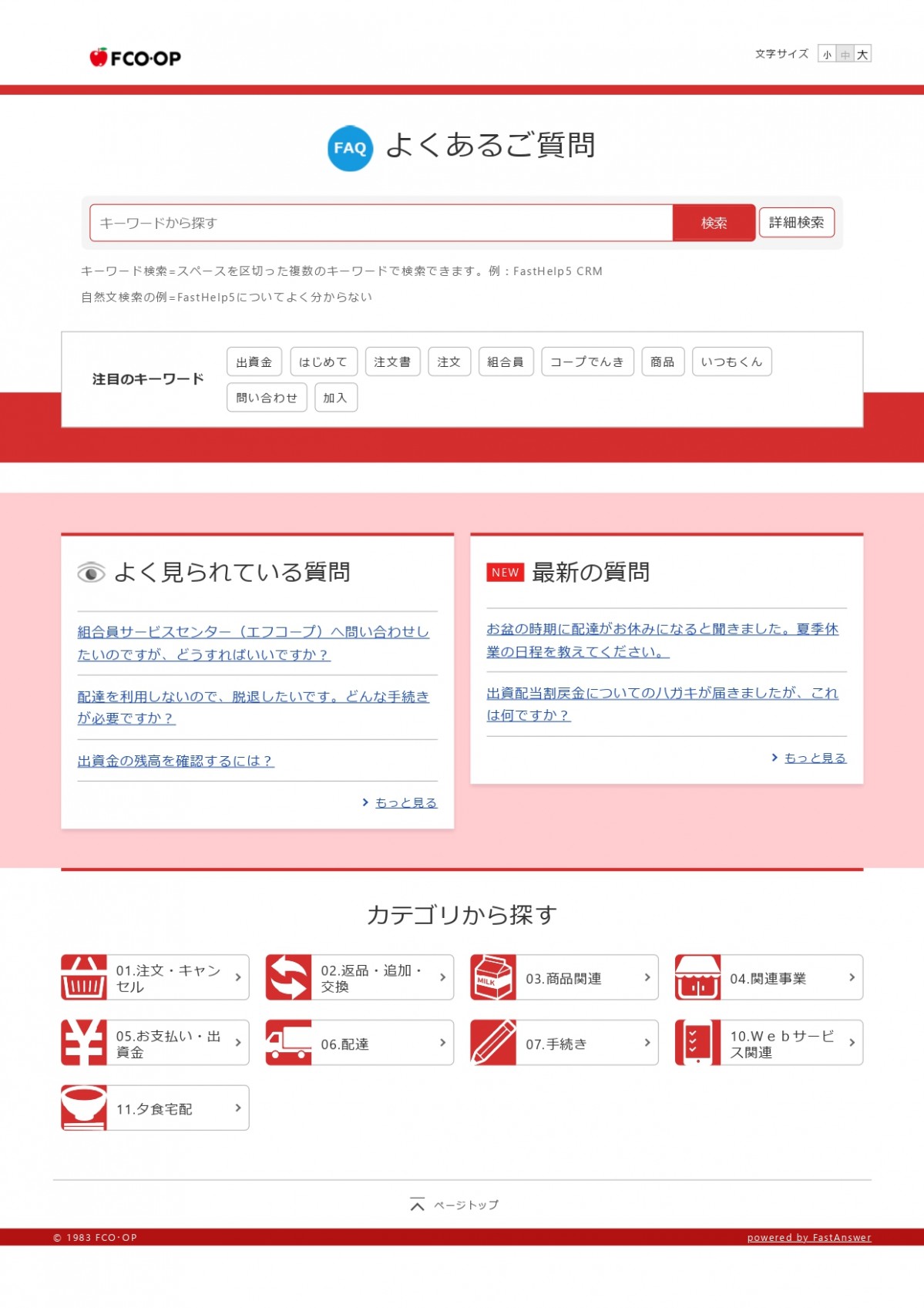Open the 07.手続き category chevron
The height and width of the screenshot is (1308, 924).
tap(647, 1042)
